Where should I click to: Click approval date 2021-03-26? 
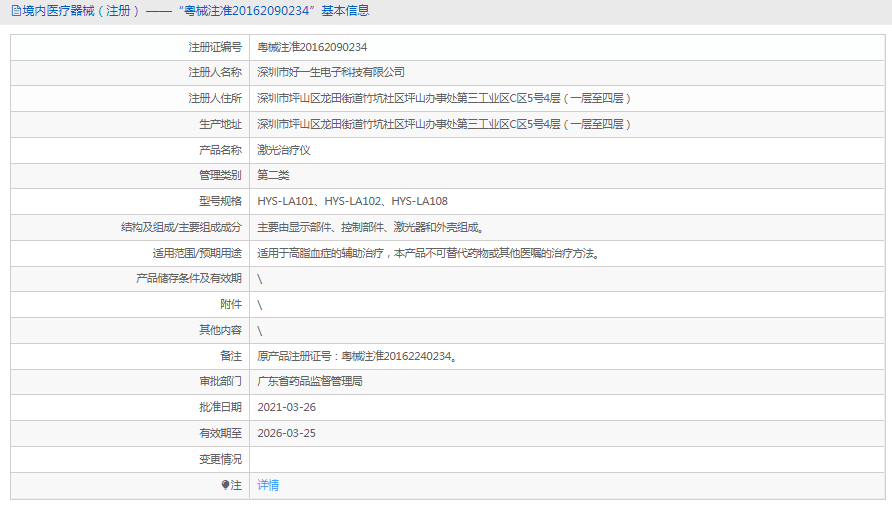tap(286, 407)
